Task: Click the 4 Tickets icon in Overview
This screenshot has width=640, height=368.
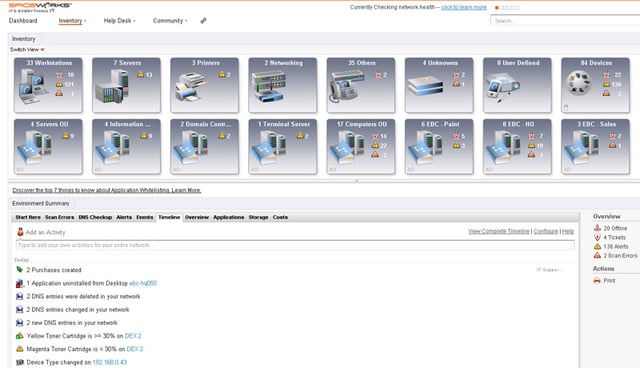Action: pos(597,237)
